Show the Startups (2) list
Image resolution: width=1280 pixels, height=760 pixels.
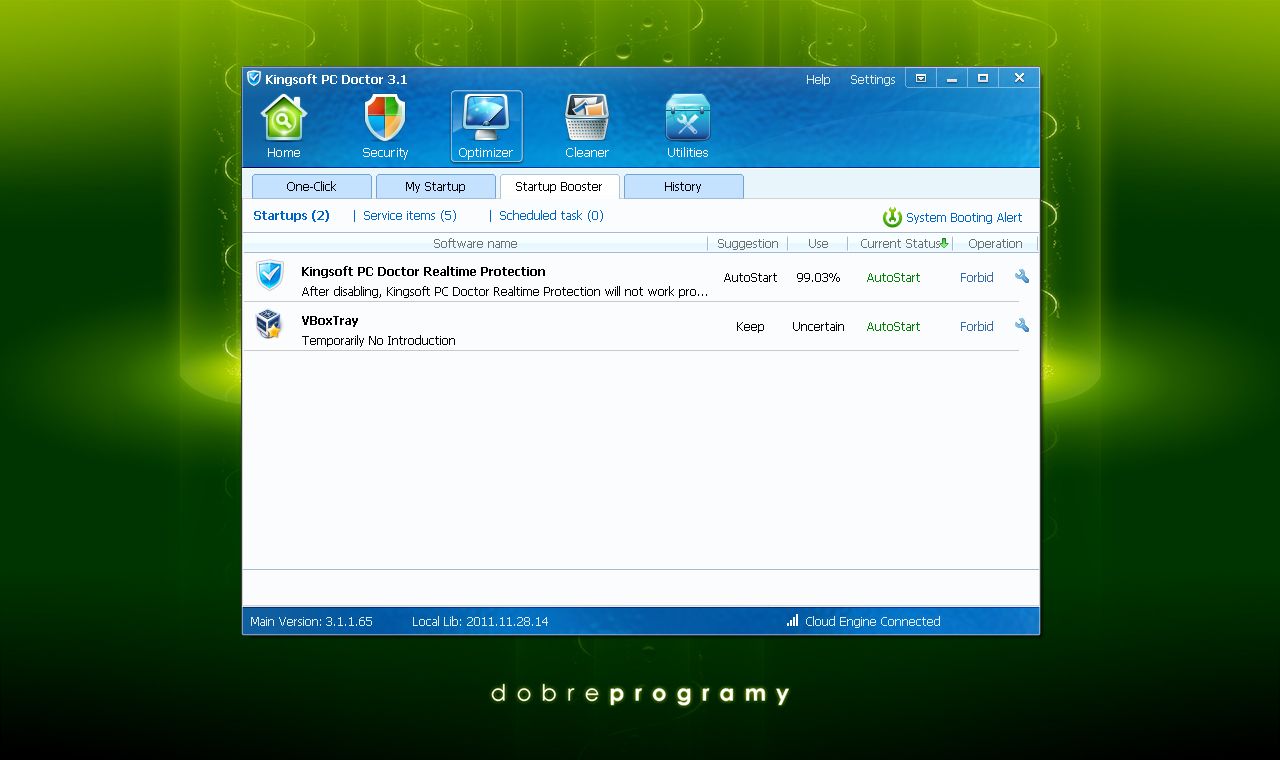pos(291,215)
